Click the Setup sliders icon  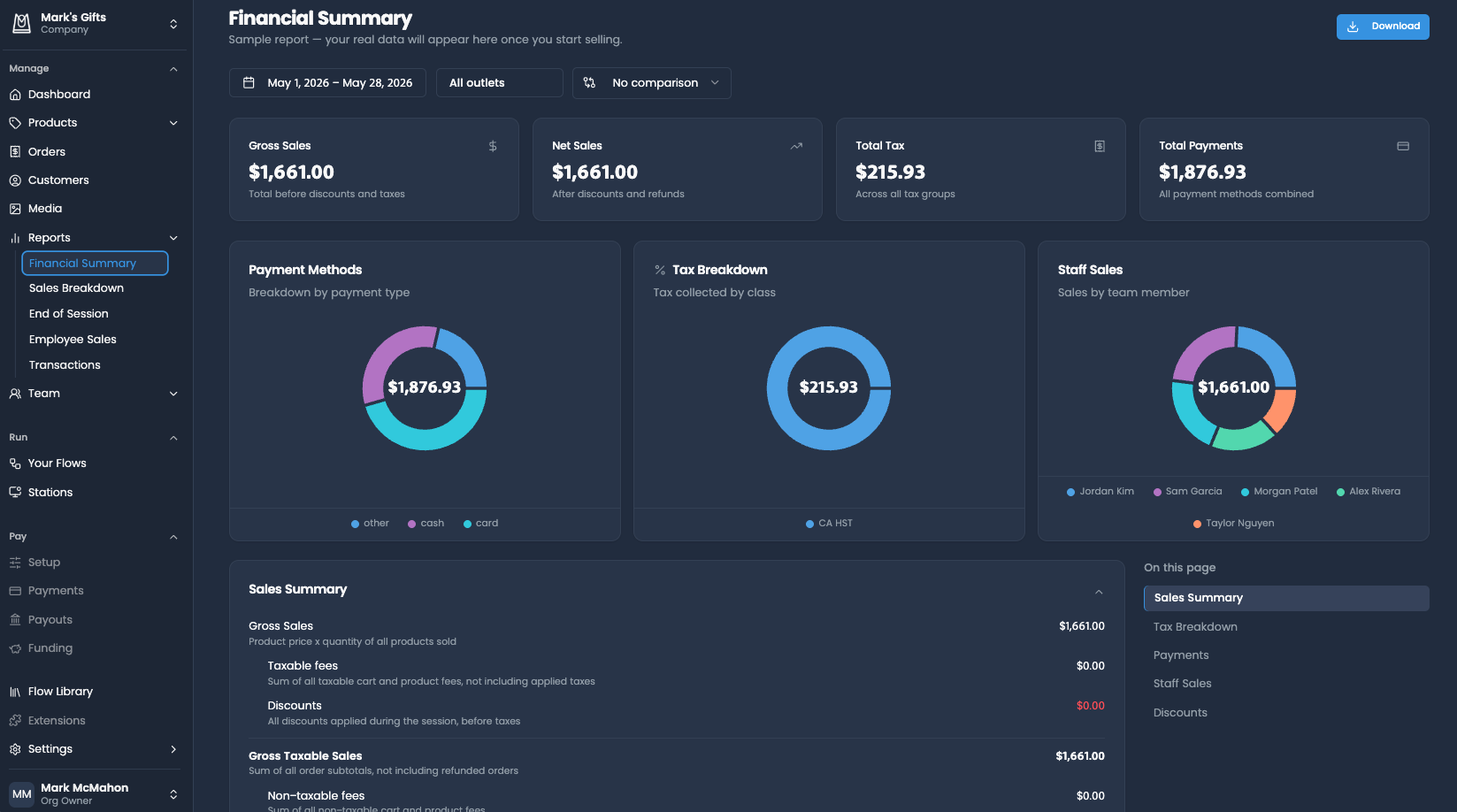coord(15,563)
